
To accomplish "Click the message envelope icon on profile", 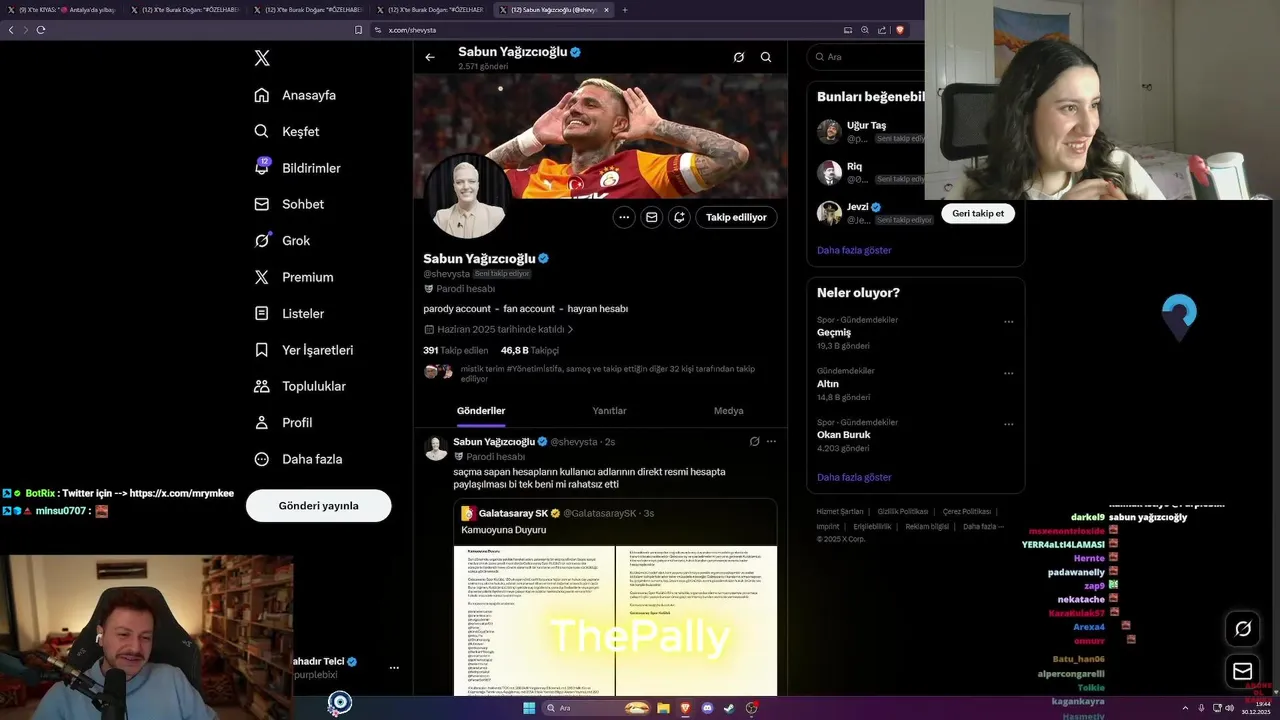I will click(x=652, y=217).
